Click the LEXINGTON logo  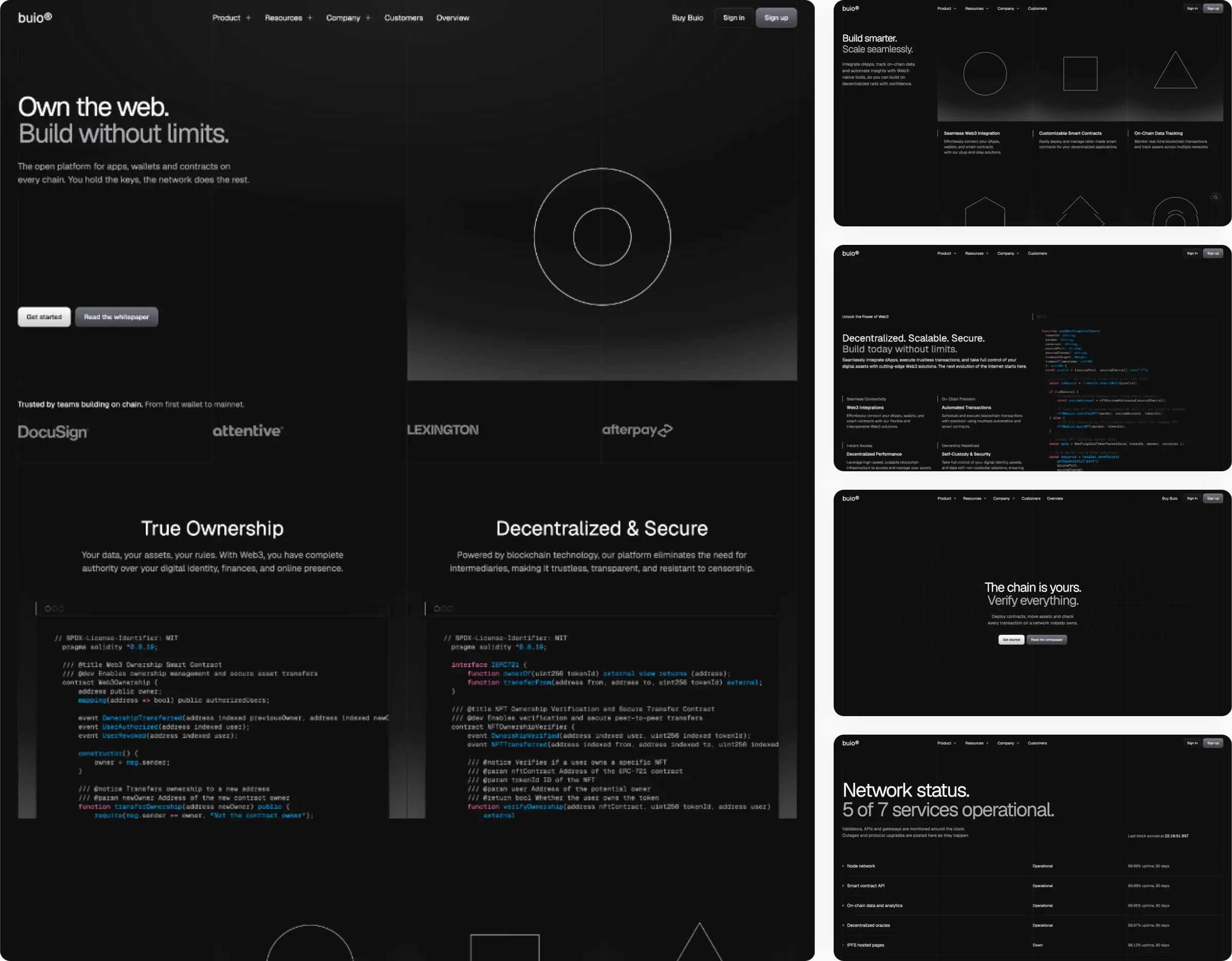(x=443, y=430)
